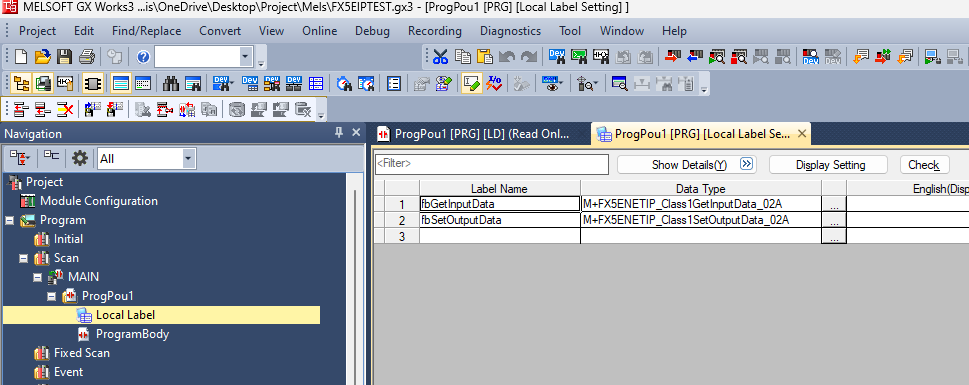Image resolution: width=969 pixels, height=385 pixels.
Task: Pin the Navigation panel
Action: coord(339,132)
